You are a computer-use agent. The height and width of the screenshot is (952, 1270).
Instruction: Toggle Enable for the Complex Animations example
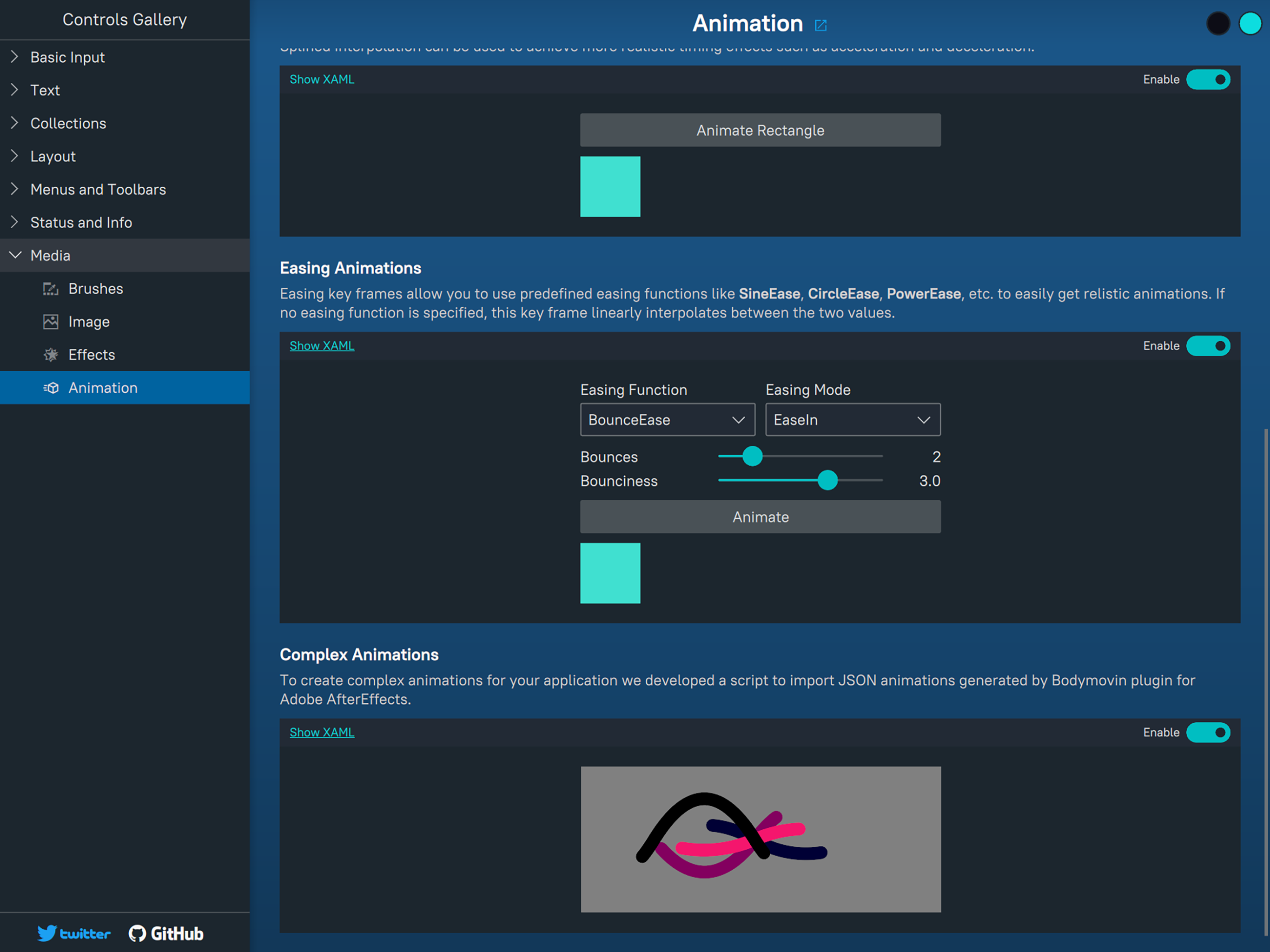click(x=1209, y=733)
